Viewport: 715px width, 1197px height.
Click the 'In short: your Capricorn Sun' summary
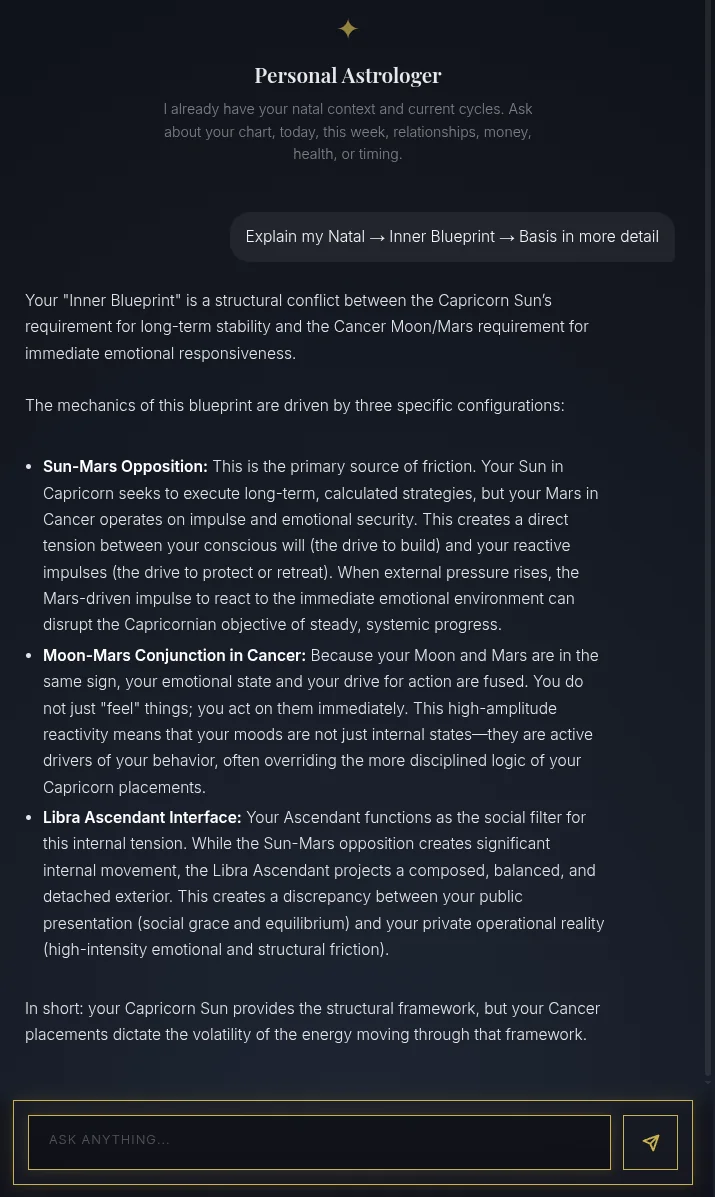[x=313, y=1021]
